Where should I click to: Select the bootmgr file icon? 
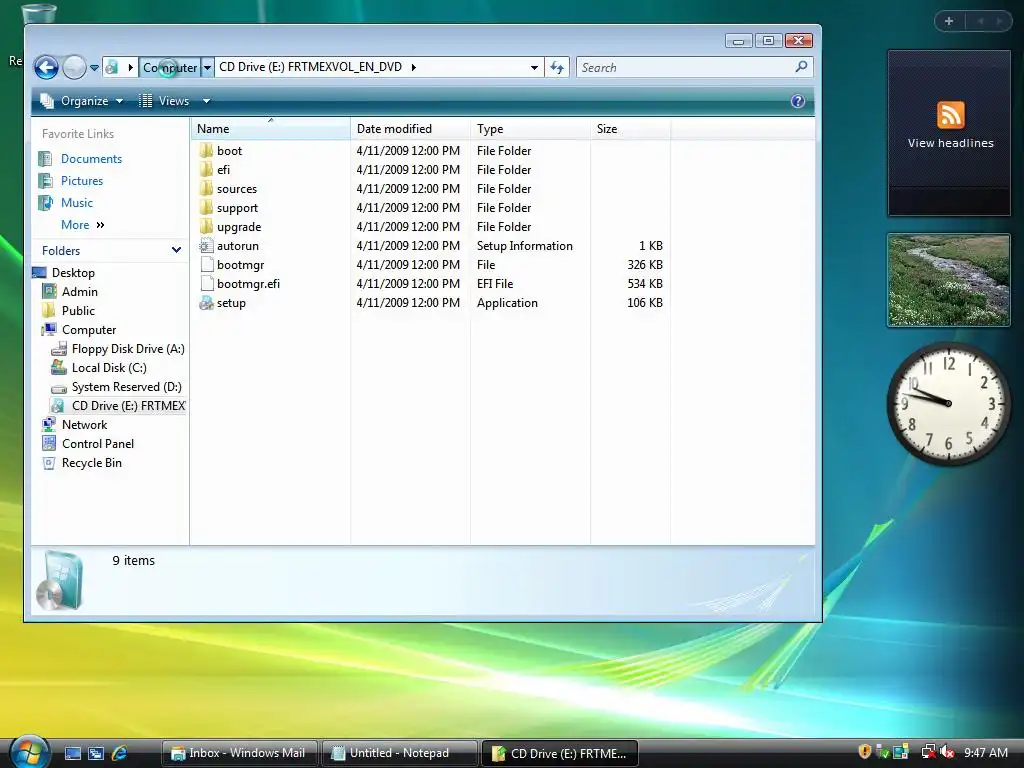206,264
